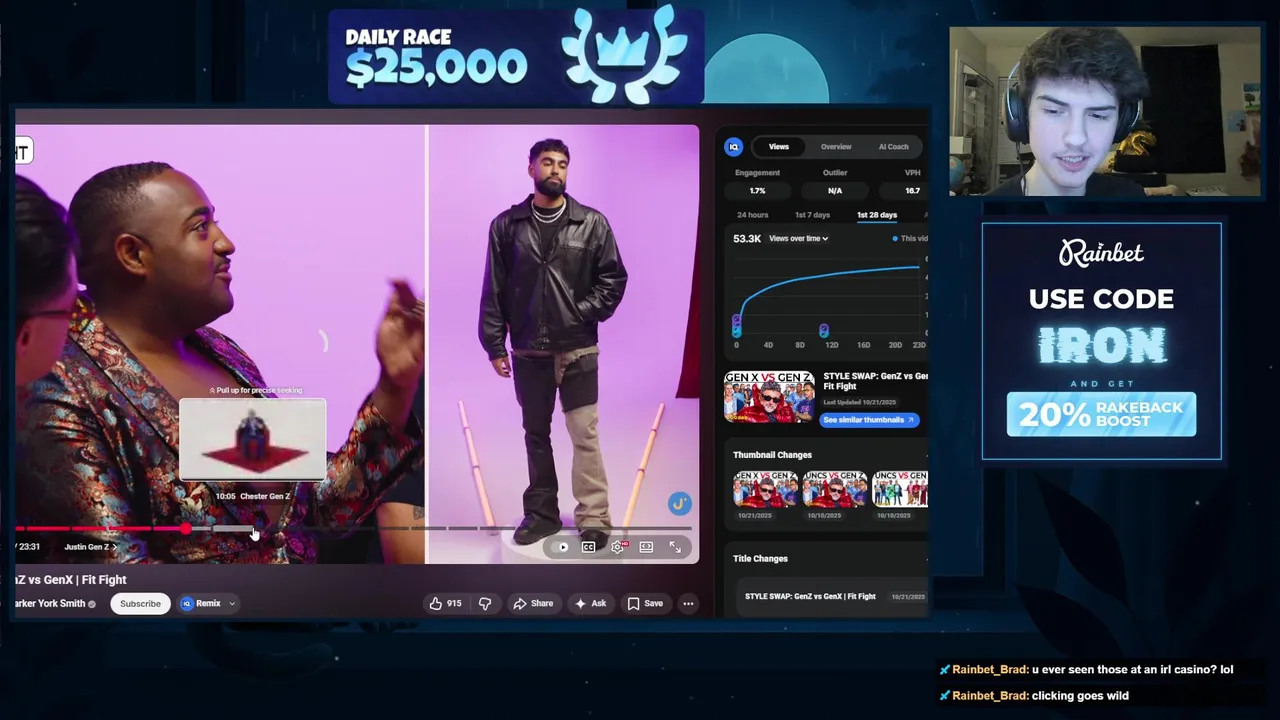The image size is (1280, 720).
Task: Click the thumbs-down dislike icon
Action: (485, 603)
